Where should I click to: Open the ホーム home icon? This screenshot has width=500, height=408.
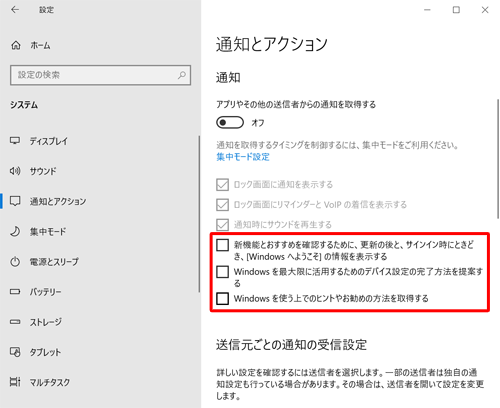[16, 45]
